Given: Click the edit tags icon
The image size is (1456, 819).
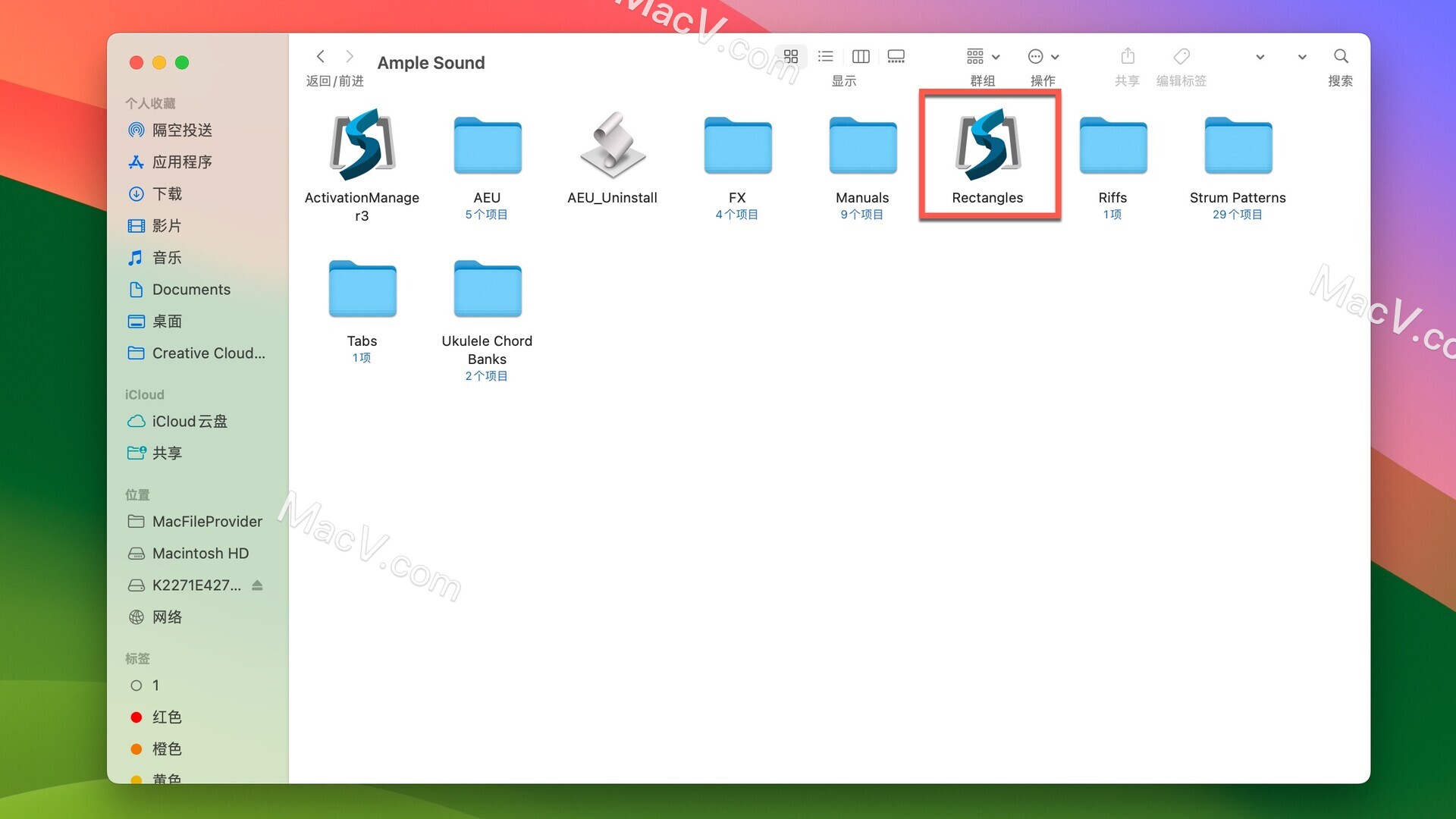Looking at the screenshot, I should 1181,56.
